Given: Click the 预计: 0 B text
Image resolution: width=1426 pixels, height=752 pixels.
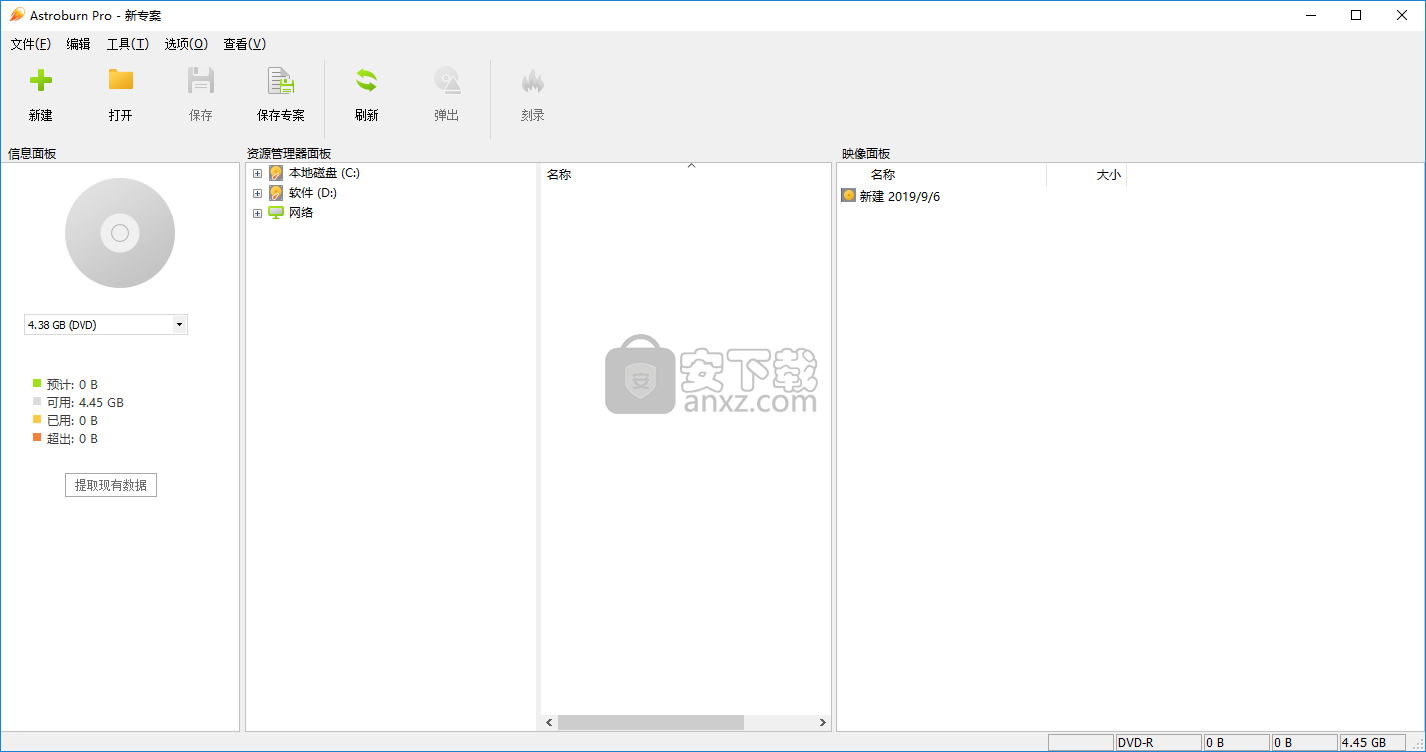Looking at the screenshot, I should pyautogui.click(x=72, y=384).
